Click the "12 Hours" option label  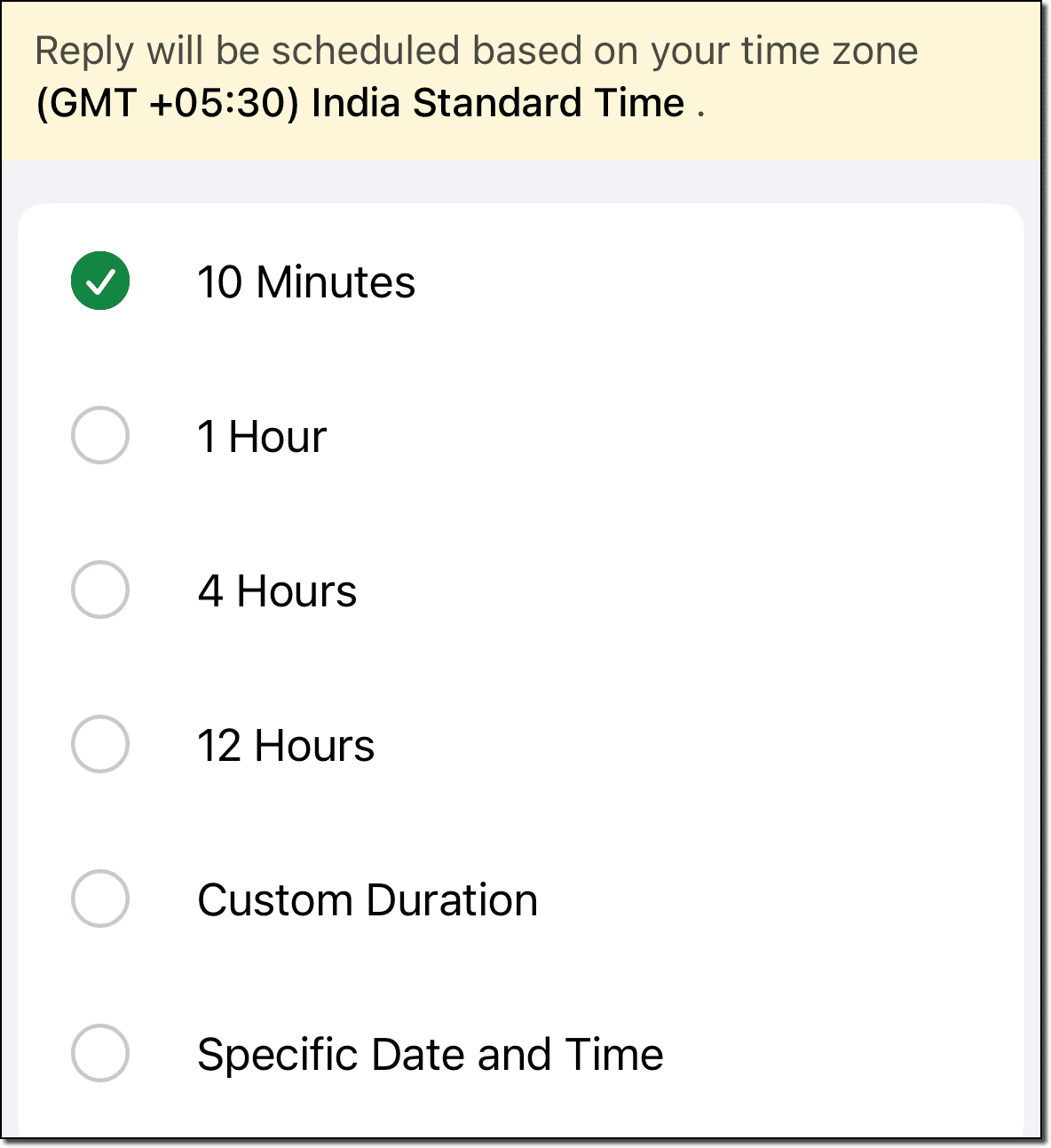click(x=286, y=746)
